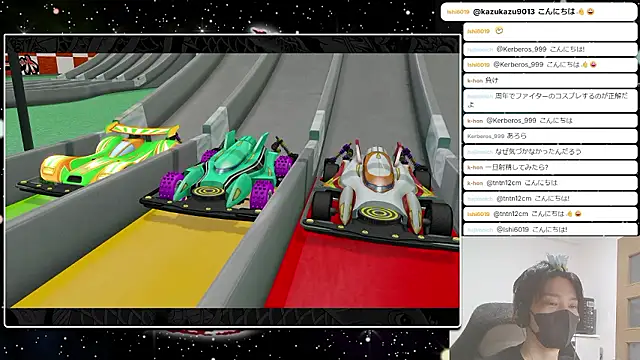Click k-hon's "負け" chat message
The image size is (640, 360).
[550, 80]
